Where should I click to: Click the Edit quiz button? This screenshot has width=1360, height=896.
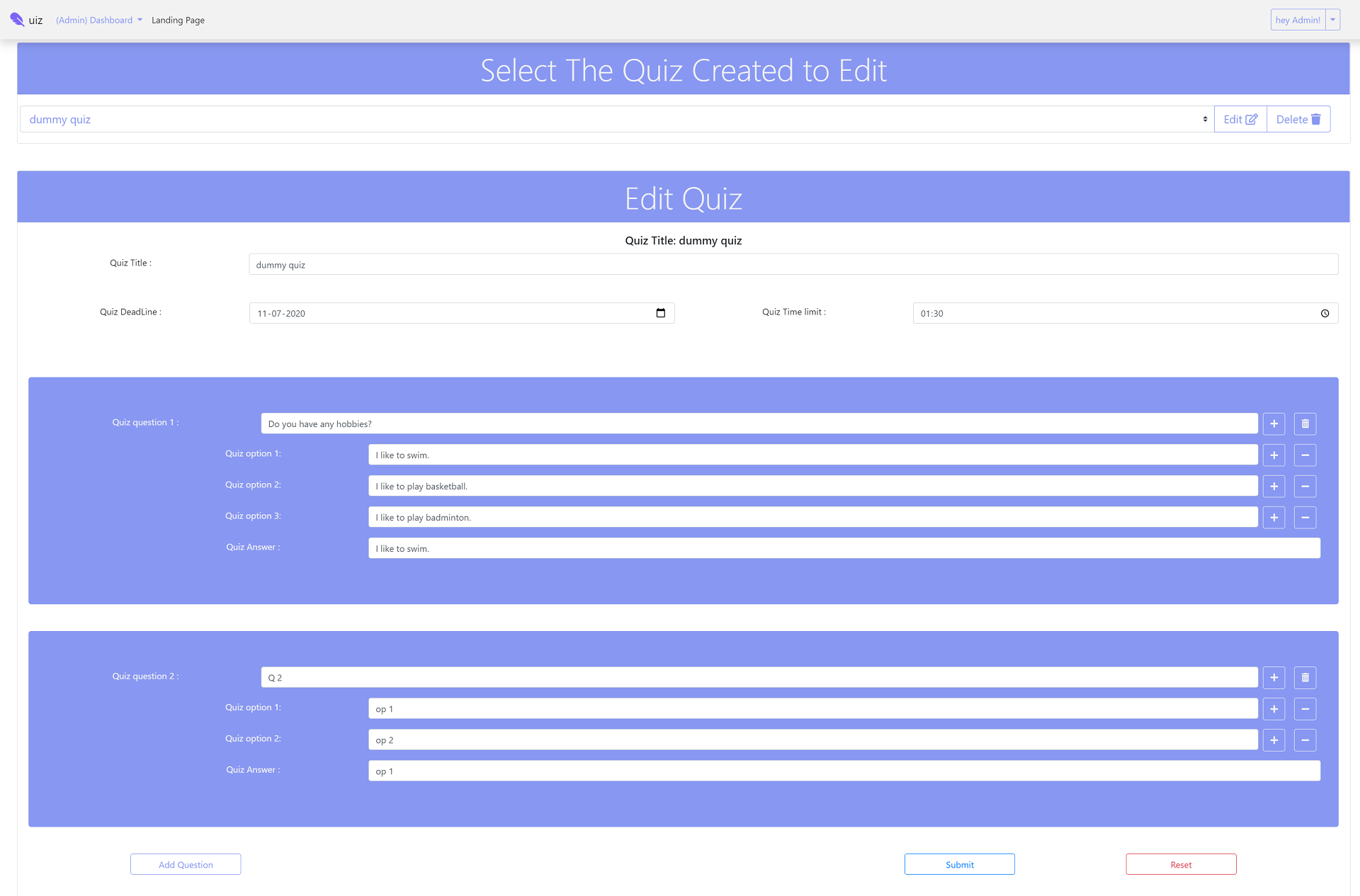(1240, 119)
